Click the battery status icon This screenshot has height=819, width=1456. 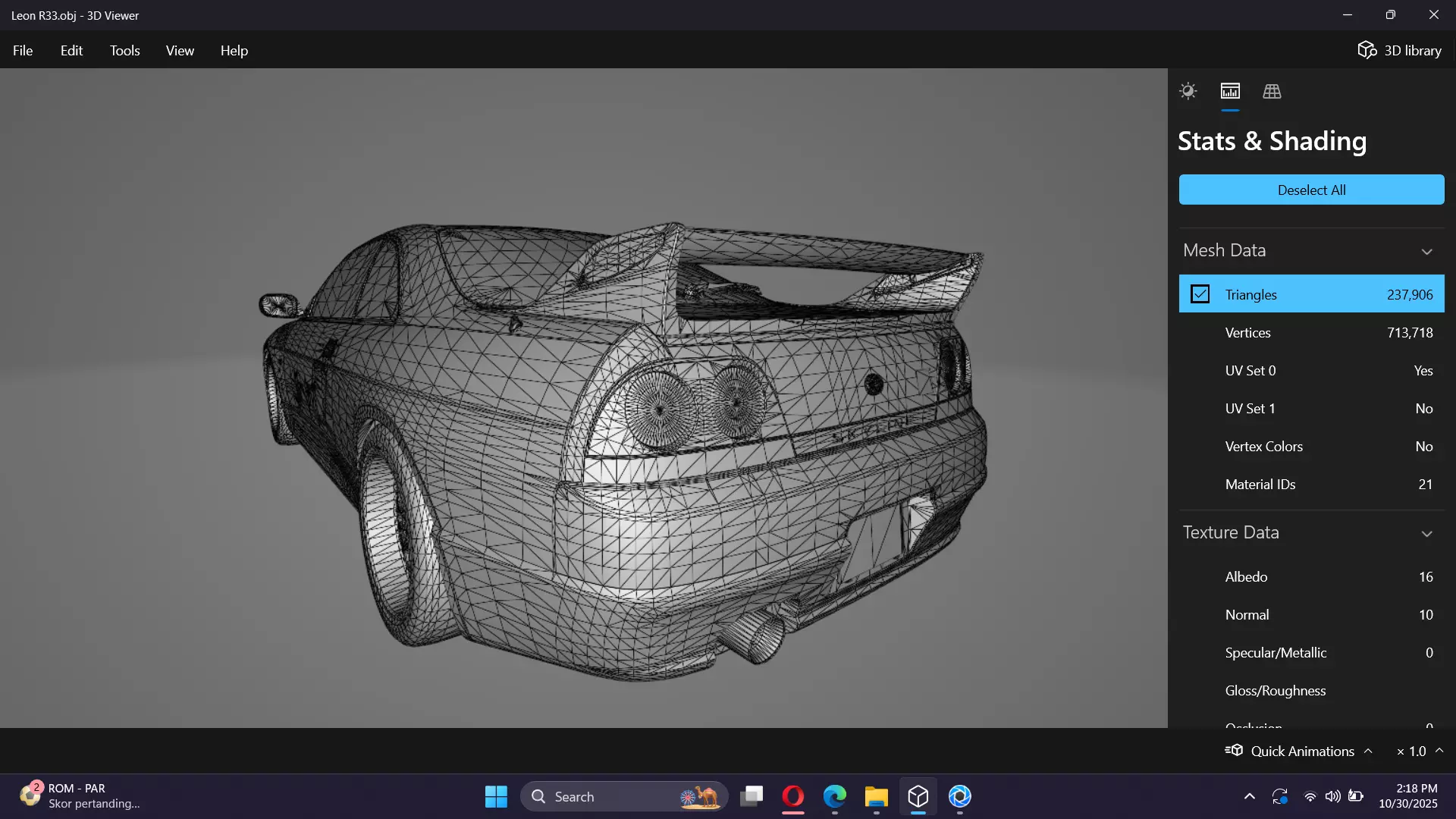click(1356, 796)
